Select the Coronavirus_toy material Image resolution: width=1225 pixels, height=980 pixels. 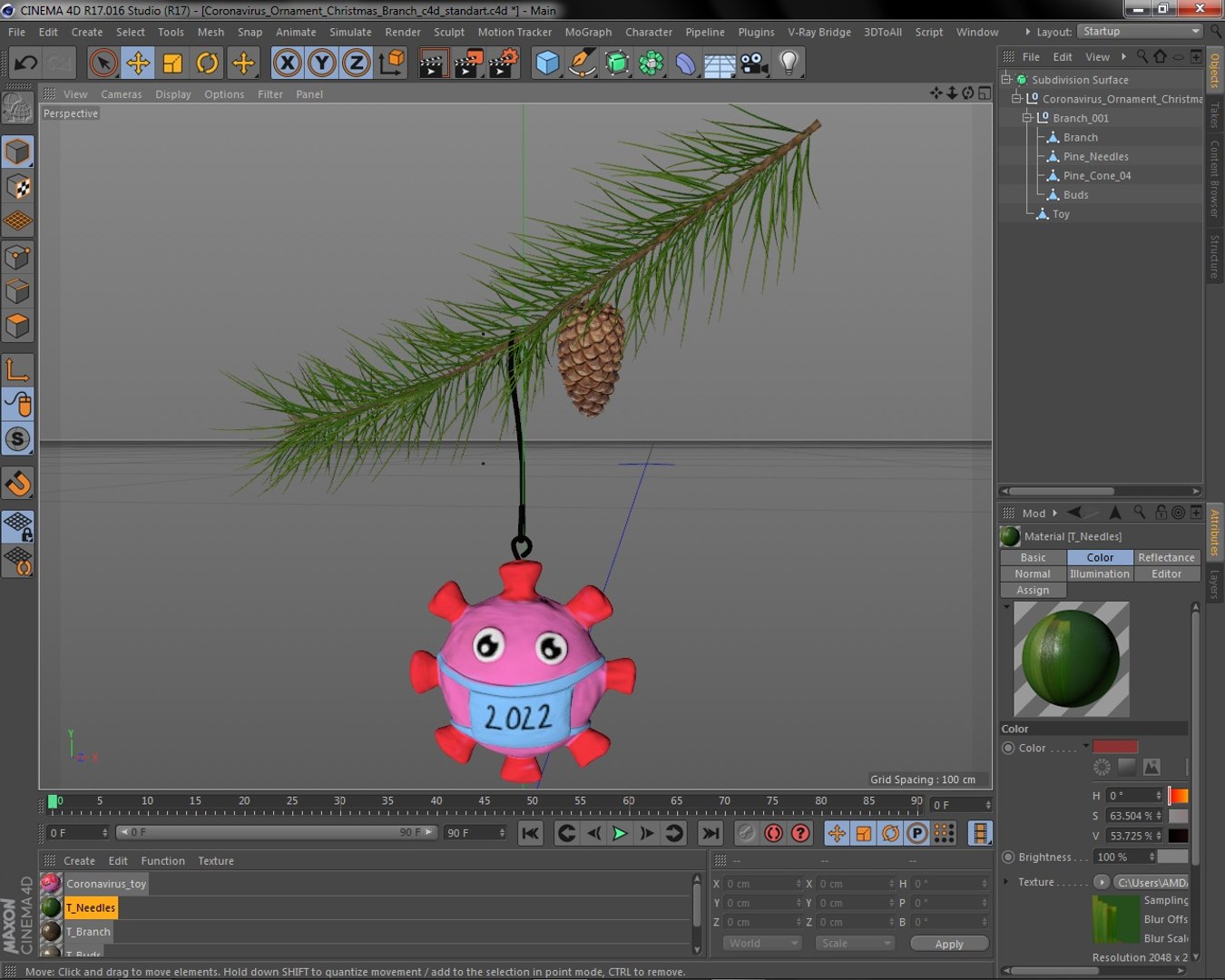click(106, 884)
